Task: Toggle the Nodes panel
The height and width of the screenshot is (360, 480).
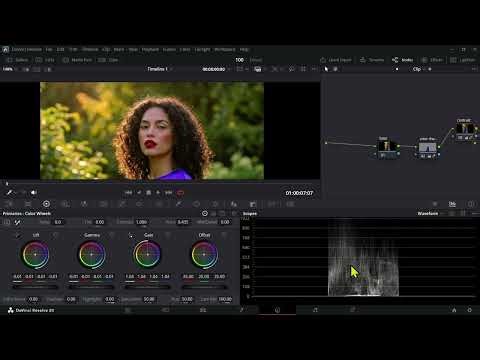Action: [403, 60]
